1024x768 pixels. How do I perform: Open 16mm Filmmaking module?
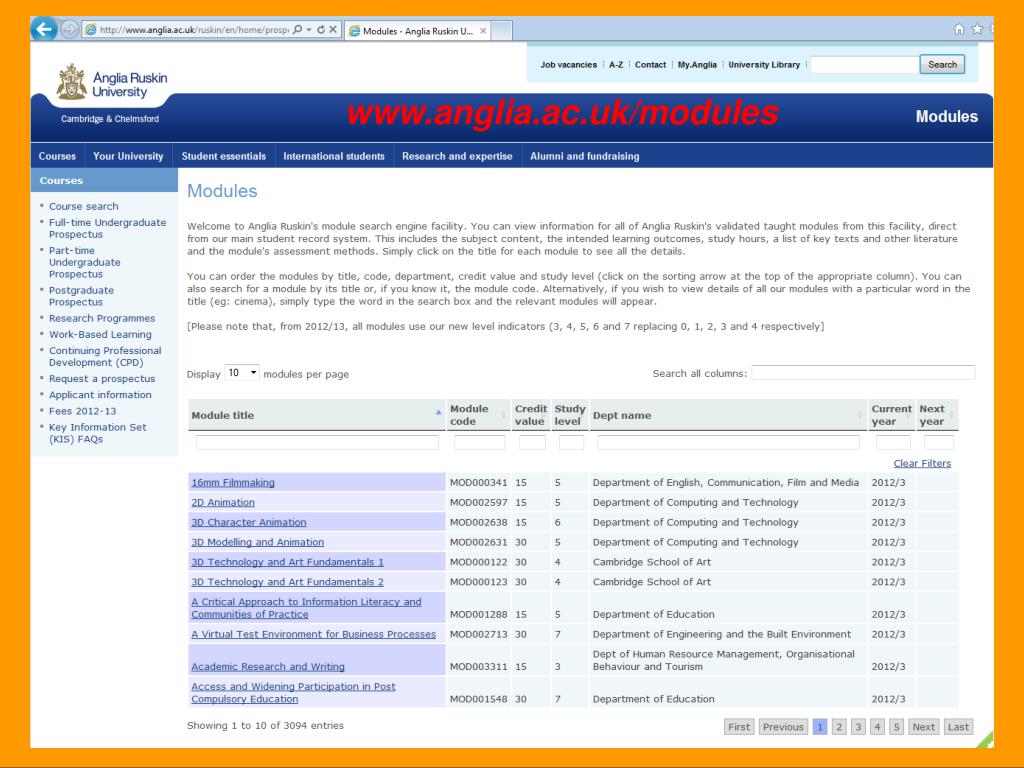coord(232,483)
